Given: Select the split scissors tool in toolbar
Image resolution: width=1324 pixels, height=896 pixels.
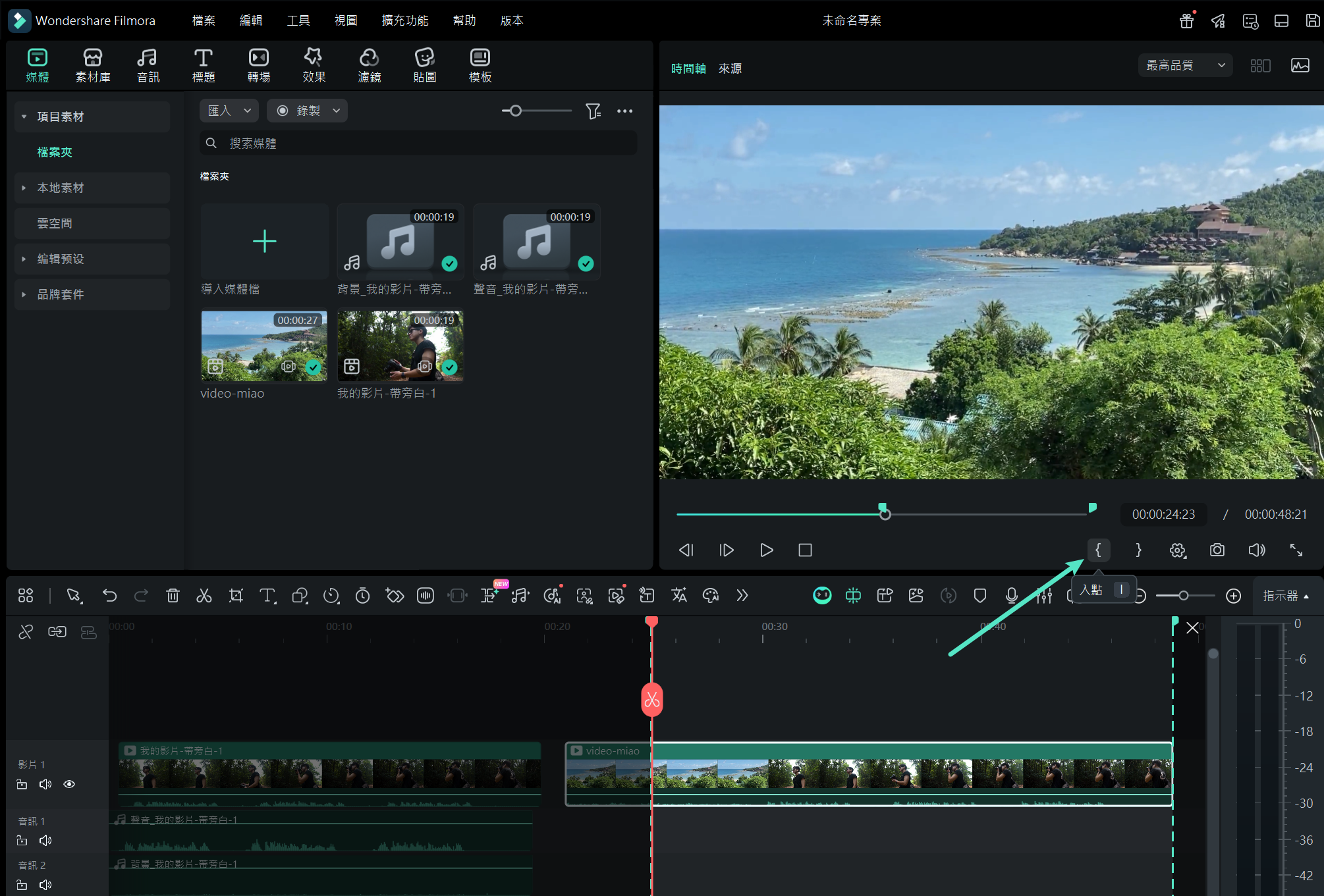Looking at the screenshot, I should 204,596.
